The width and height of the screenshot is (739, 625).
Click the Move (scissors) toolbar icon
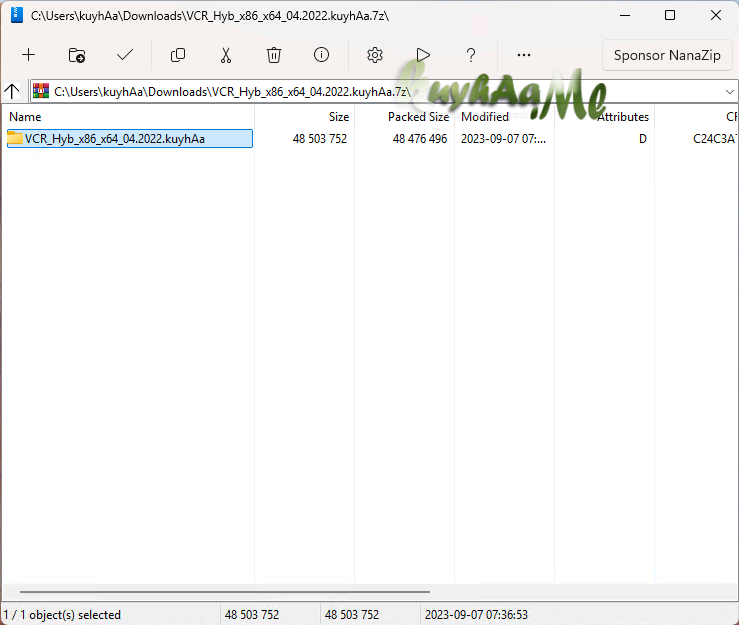tap(226, 55)
